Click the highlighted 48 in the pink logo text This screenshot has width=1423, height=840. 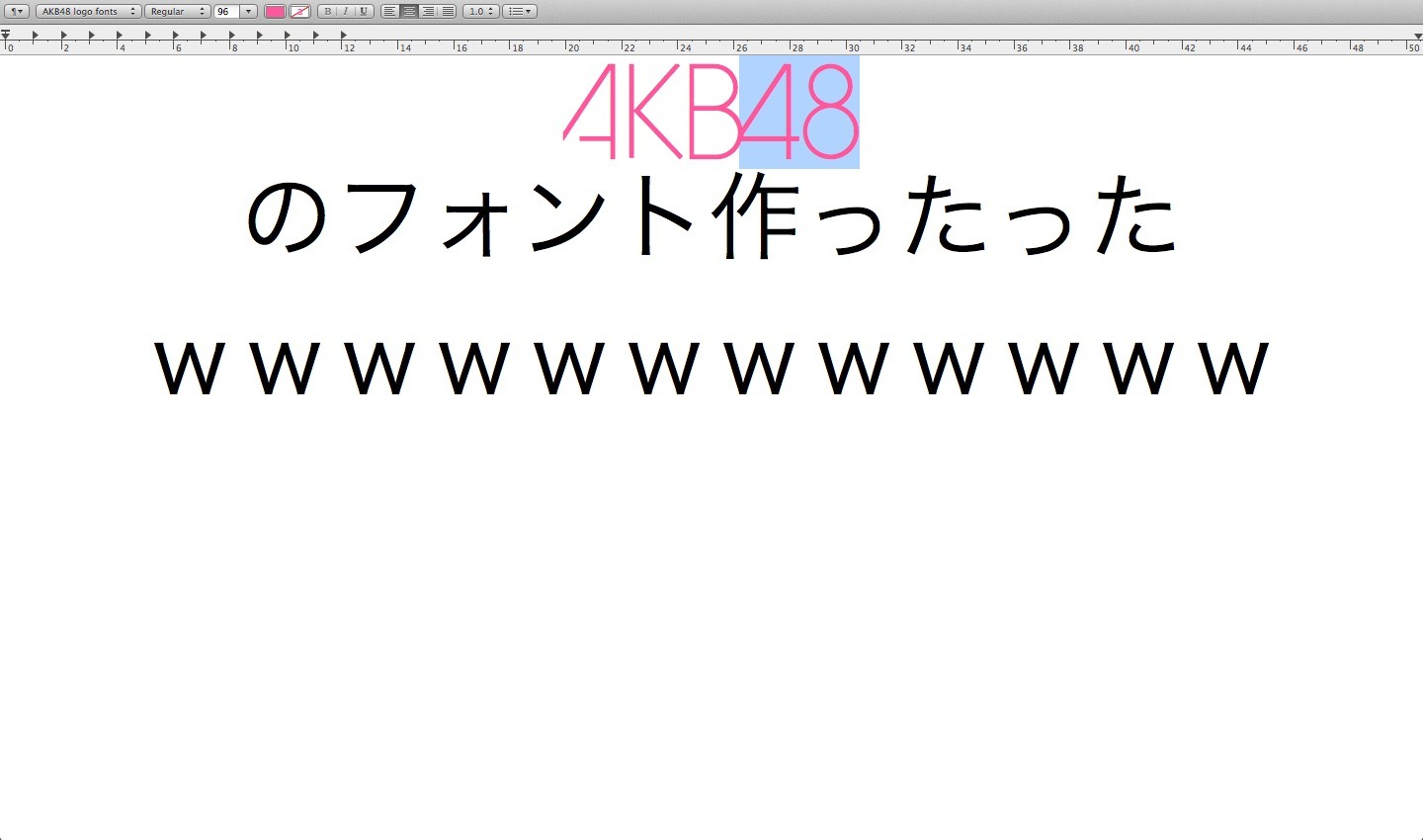click(799, 112)
